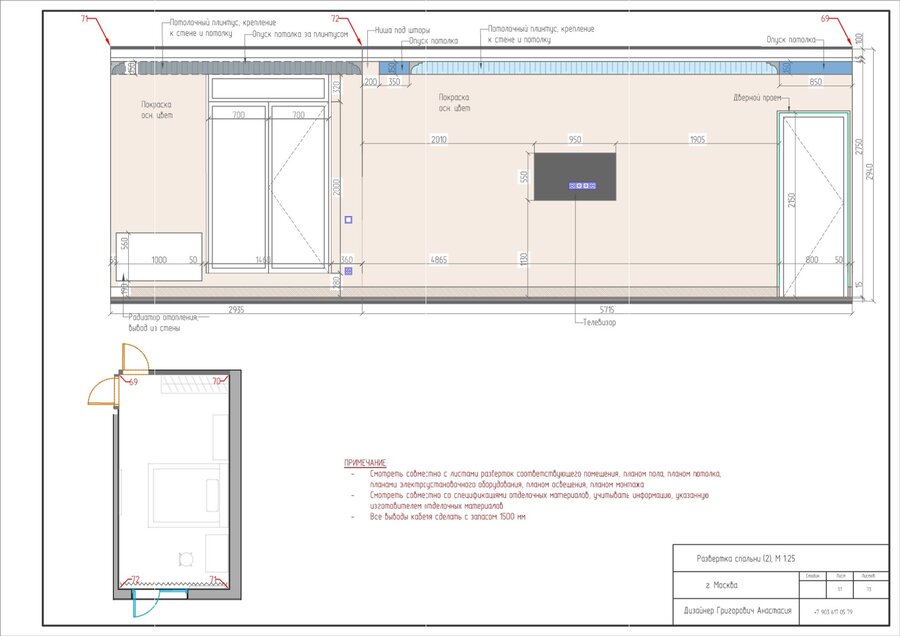900x636 pixels.
Task: Select the square switch symbol beside the window
Action: click(348, 220)
